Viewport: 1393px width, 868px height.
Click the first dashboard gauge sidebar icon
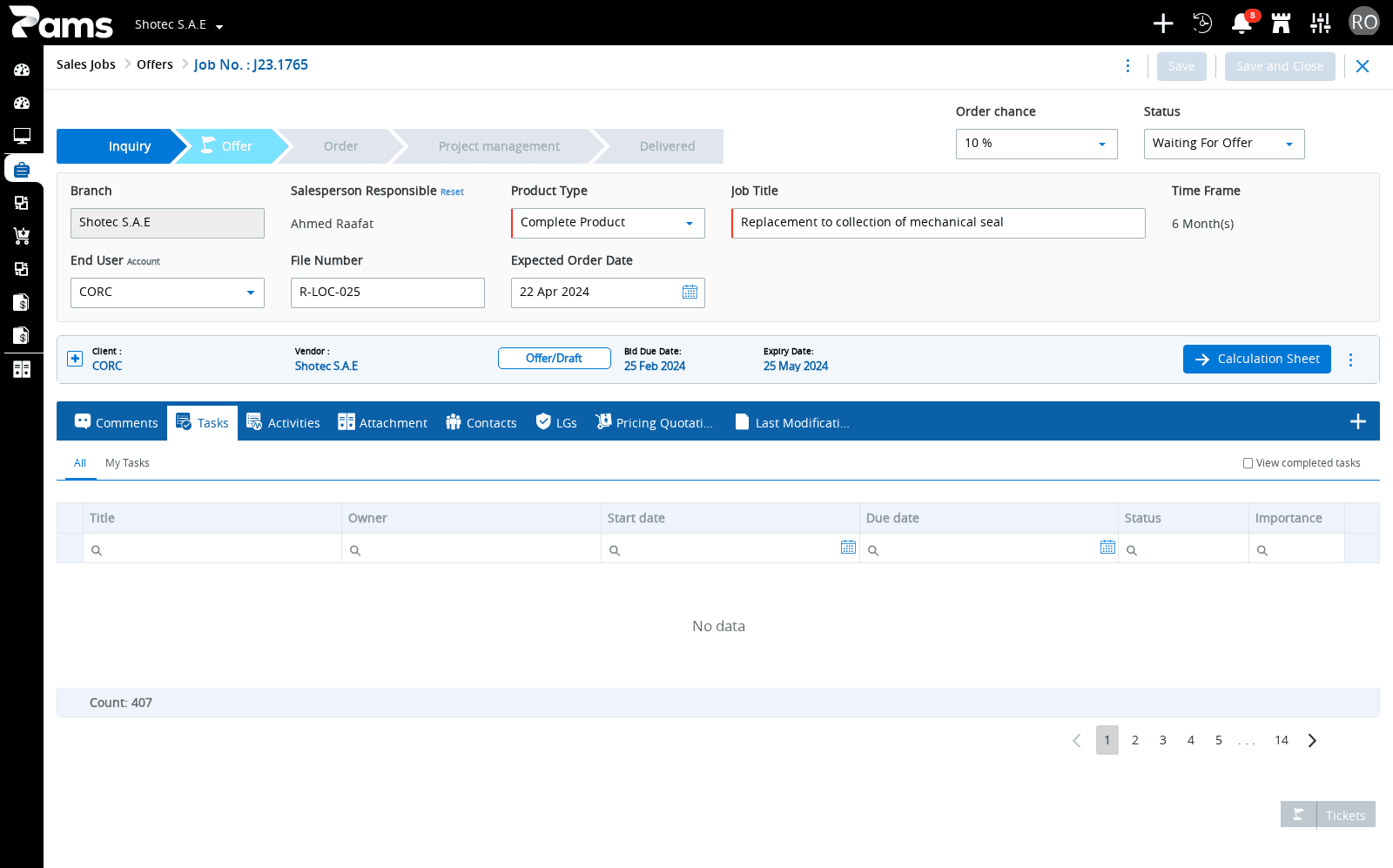[x=22, y=70]
